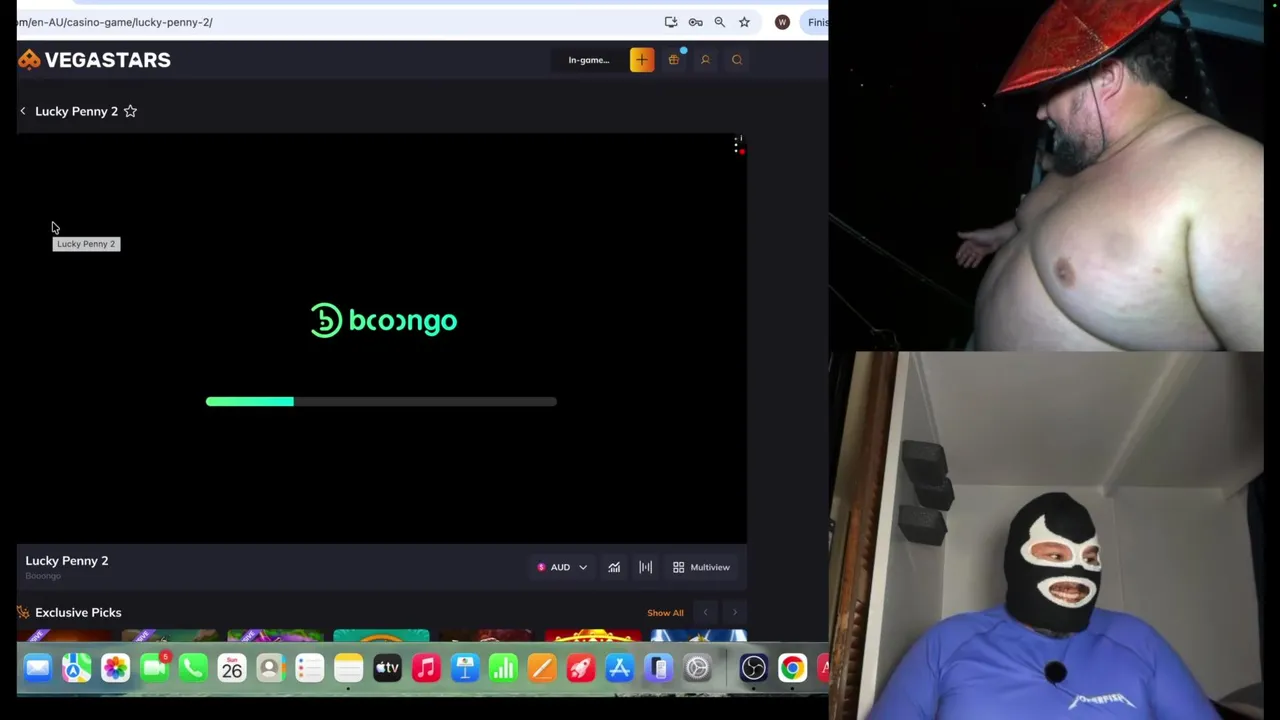The image size is (1280, 720).
Task: Open the site search magnifier icon
Action: (737, 60)
